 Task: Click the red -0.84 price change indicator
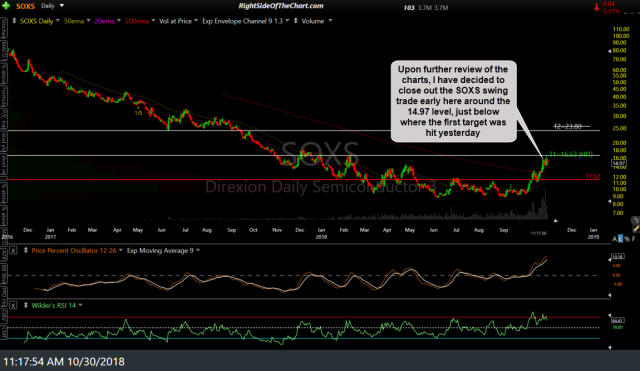[609, 4]
